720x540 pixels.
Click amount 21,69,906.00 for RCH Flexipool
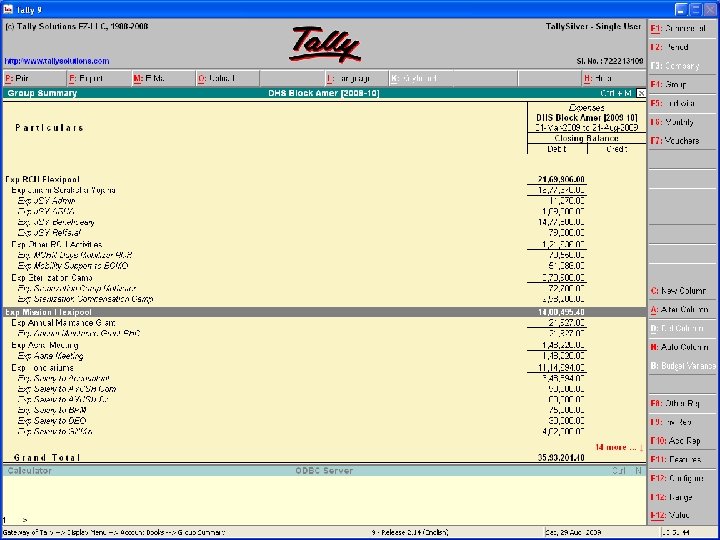coord(561,180)
